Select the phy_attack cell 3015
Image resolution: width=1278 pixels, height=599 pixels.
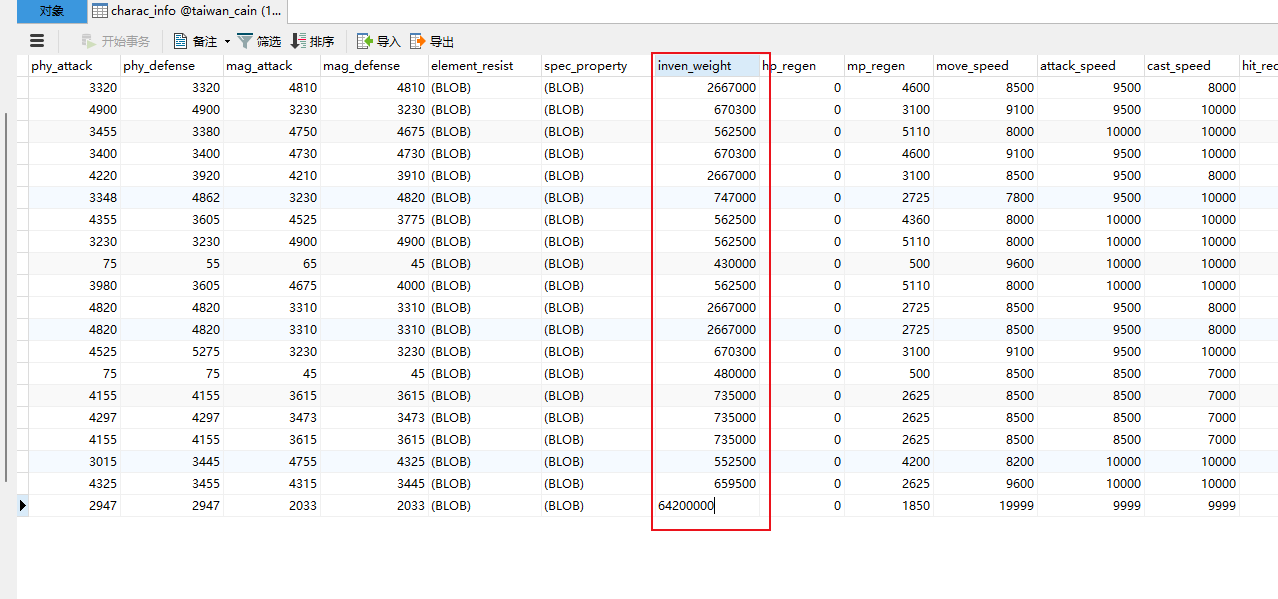pos(74,462)
